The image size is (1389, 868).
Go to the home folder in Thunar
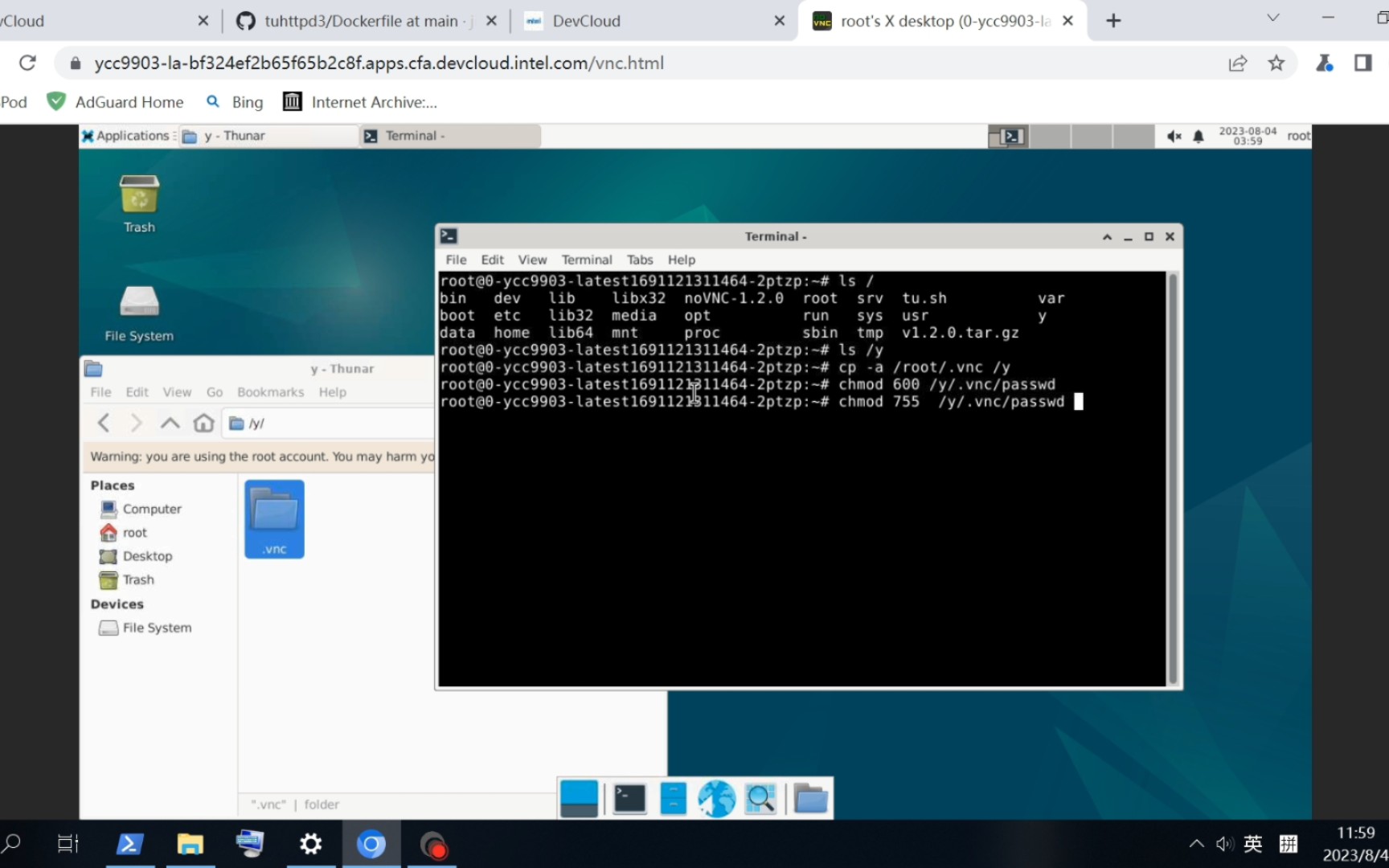203,423
